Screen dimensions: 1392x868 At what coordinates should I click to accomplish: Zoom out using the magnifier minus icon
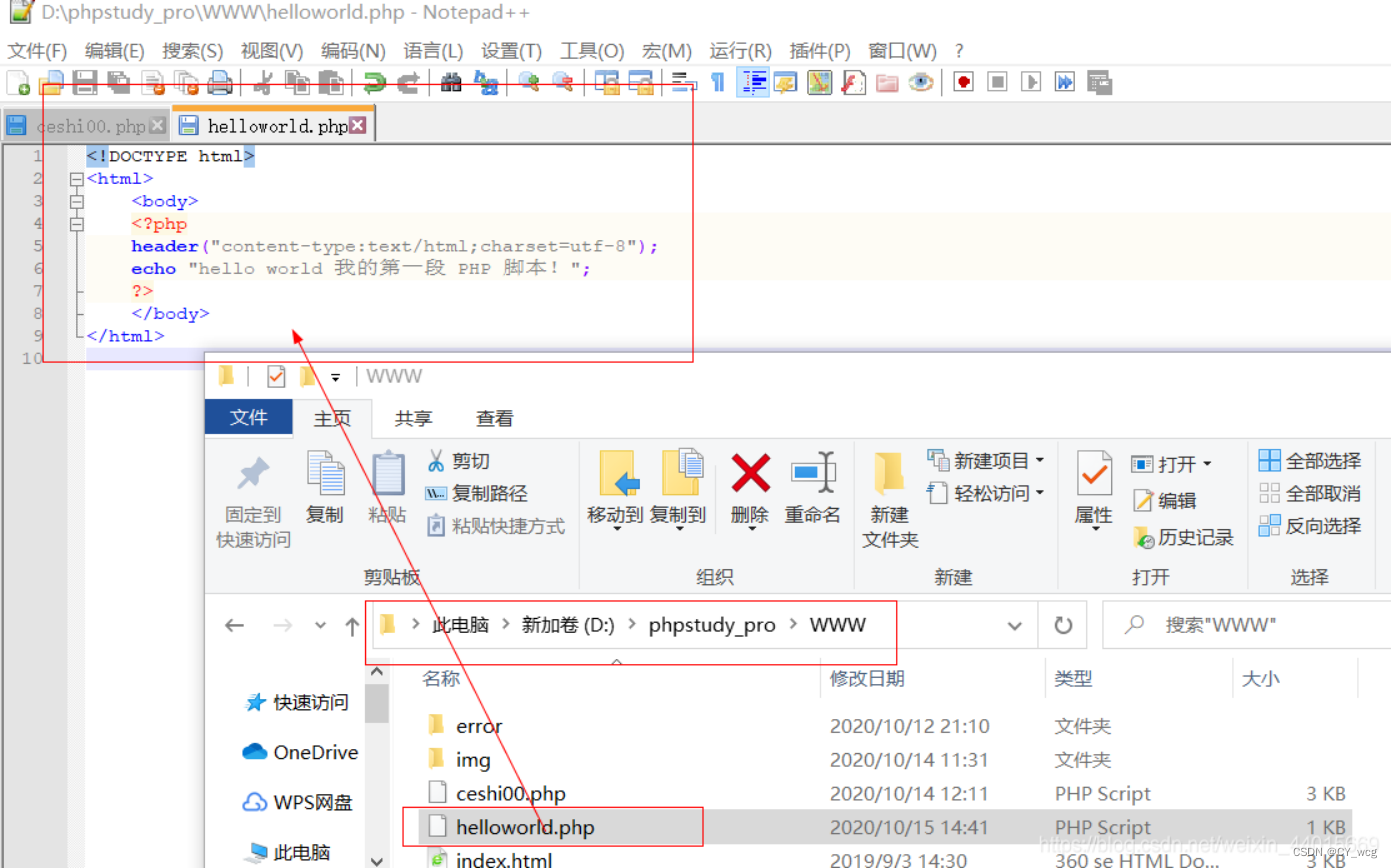pos(562,83)
